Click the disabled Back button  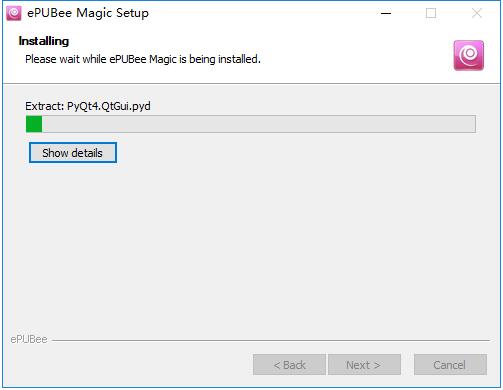coord(289,365)
